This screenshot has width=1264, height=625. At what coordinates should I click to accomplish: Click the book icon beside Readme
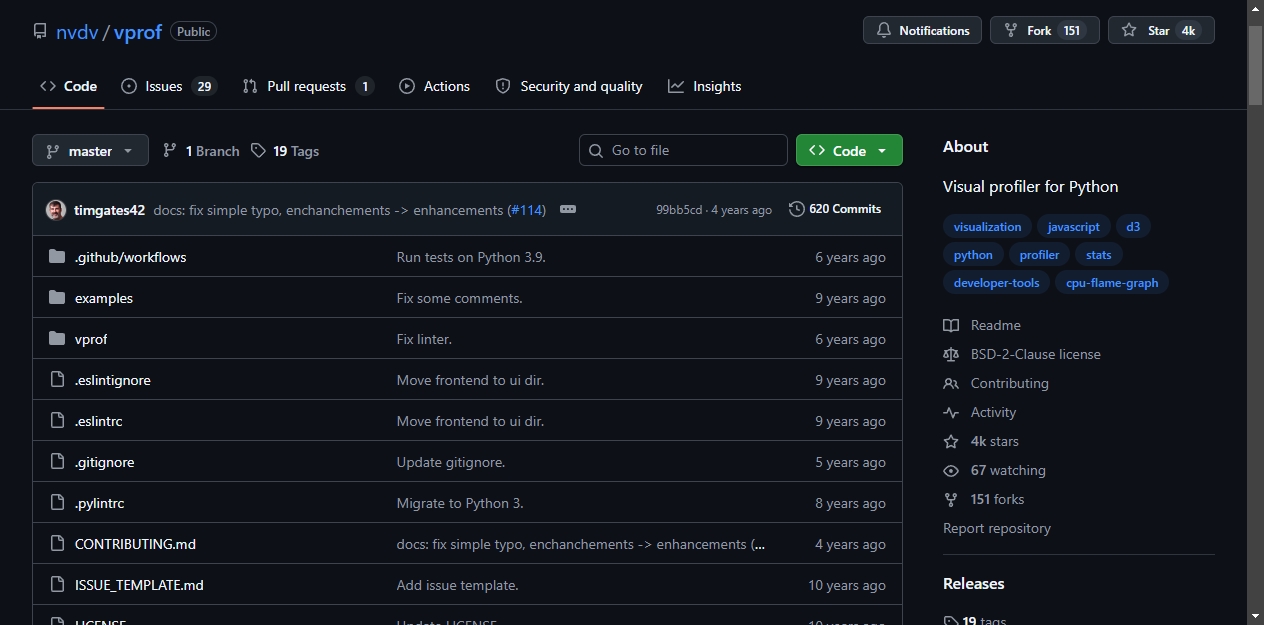[951, 325]
